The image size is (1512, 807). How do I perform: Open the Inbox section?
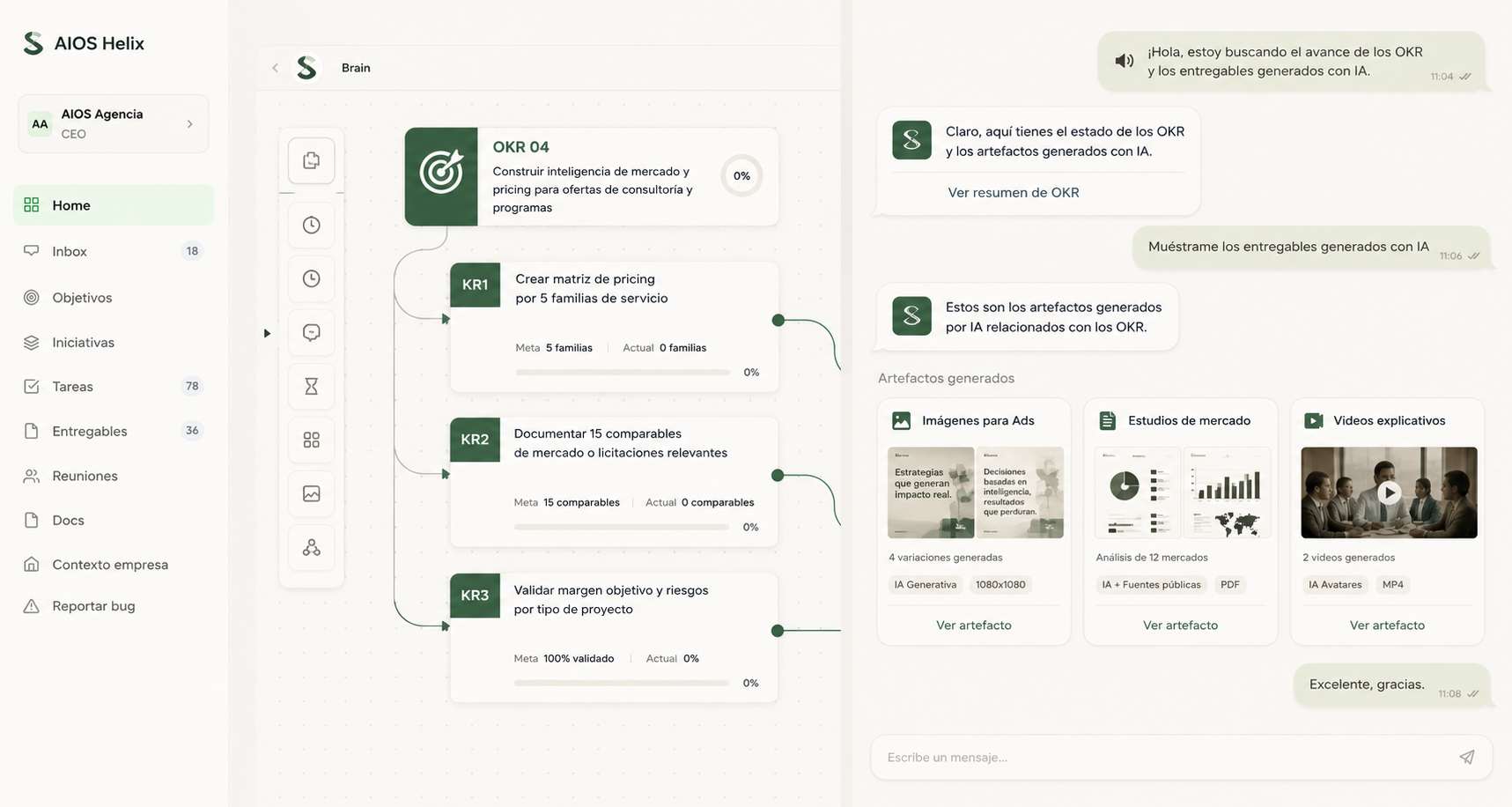click(114, 251)
